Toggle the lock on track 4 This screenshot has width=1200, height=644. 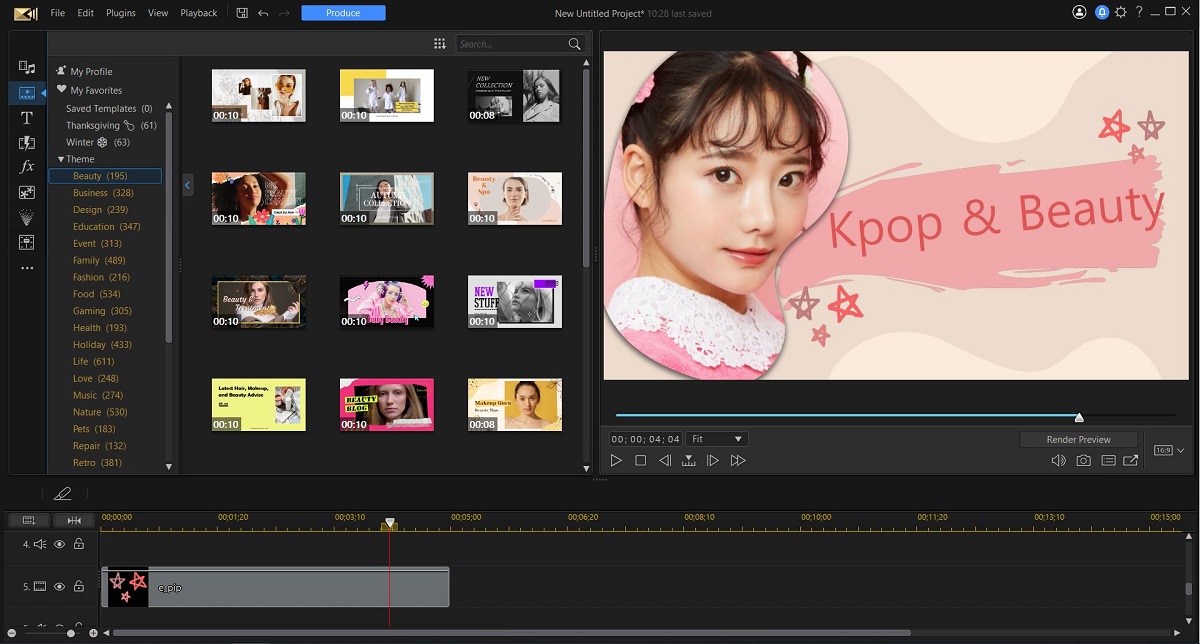pyautogui.click(x=78, y=544)
